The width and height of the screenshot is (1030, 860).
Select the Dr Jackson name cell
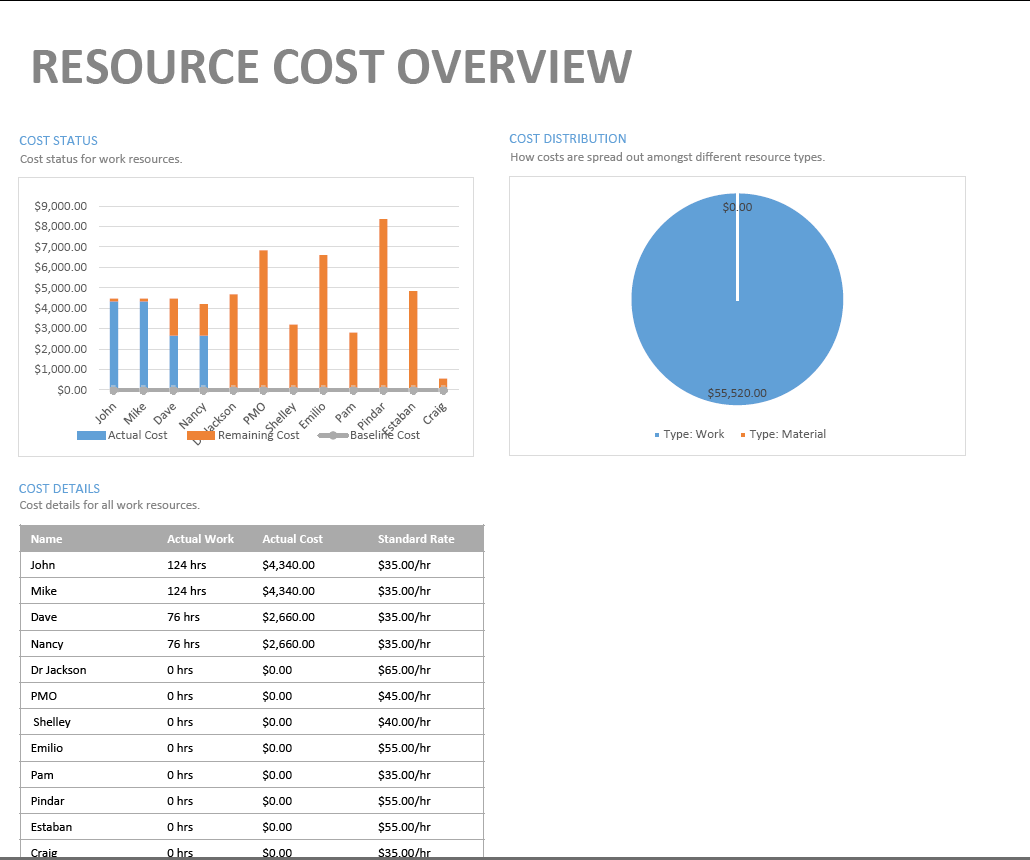pos(59,670)
